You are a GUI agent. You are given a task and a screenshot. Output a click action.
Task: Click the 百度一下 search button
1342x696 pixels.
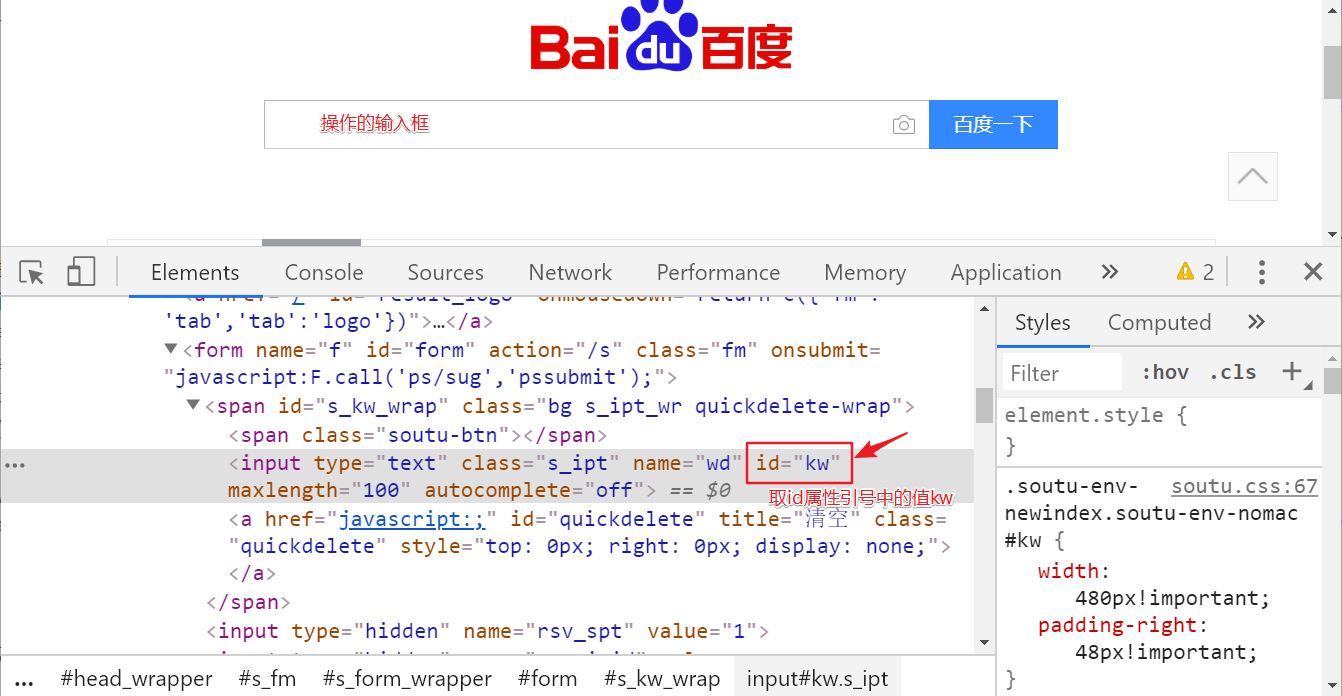[x=993, y=125]
